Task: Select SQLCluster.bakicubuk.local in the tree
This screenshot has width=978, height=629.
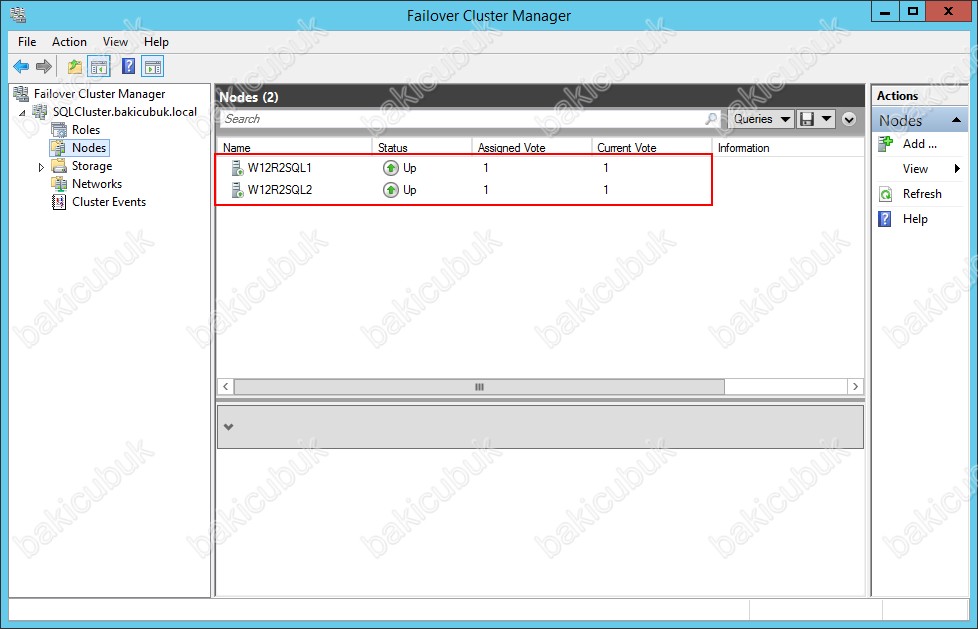Action: coord(125,112)
